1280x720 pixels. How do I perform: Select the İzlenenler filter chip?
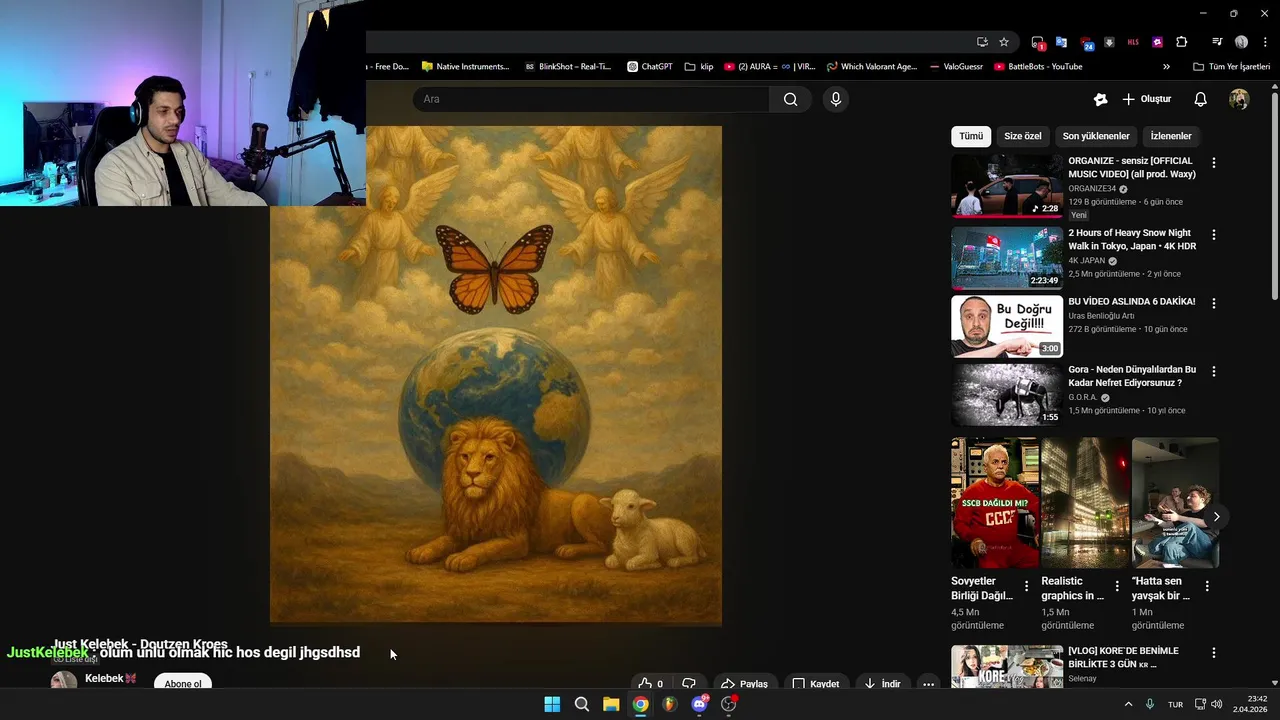tap(1171, 136)
